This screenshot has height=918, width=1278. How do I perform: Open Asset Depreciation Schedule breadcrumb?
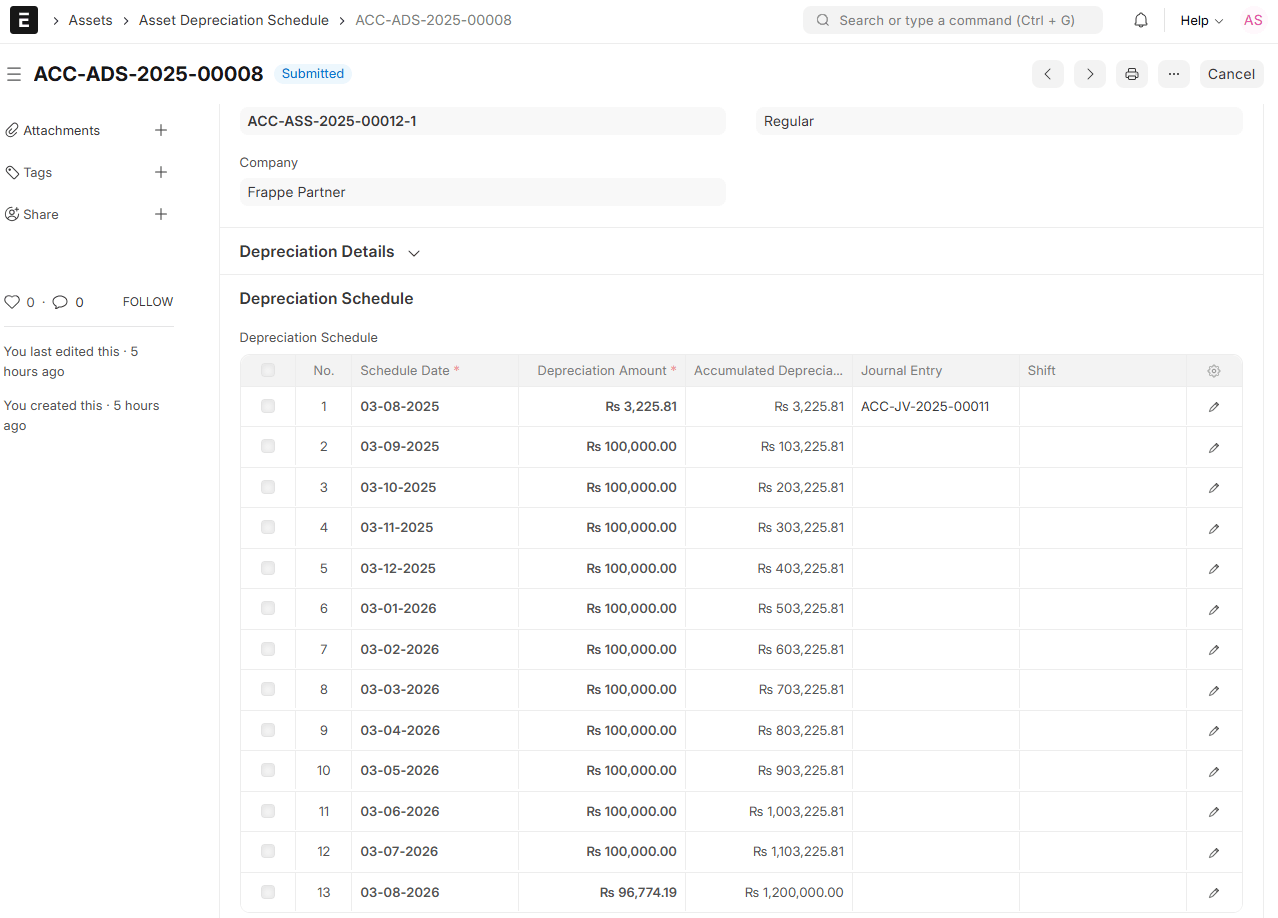point(234,20)
